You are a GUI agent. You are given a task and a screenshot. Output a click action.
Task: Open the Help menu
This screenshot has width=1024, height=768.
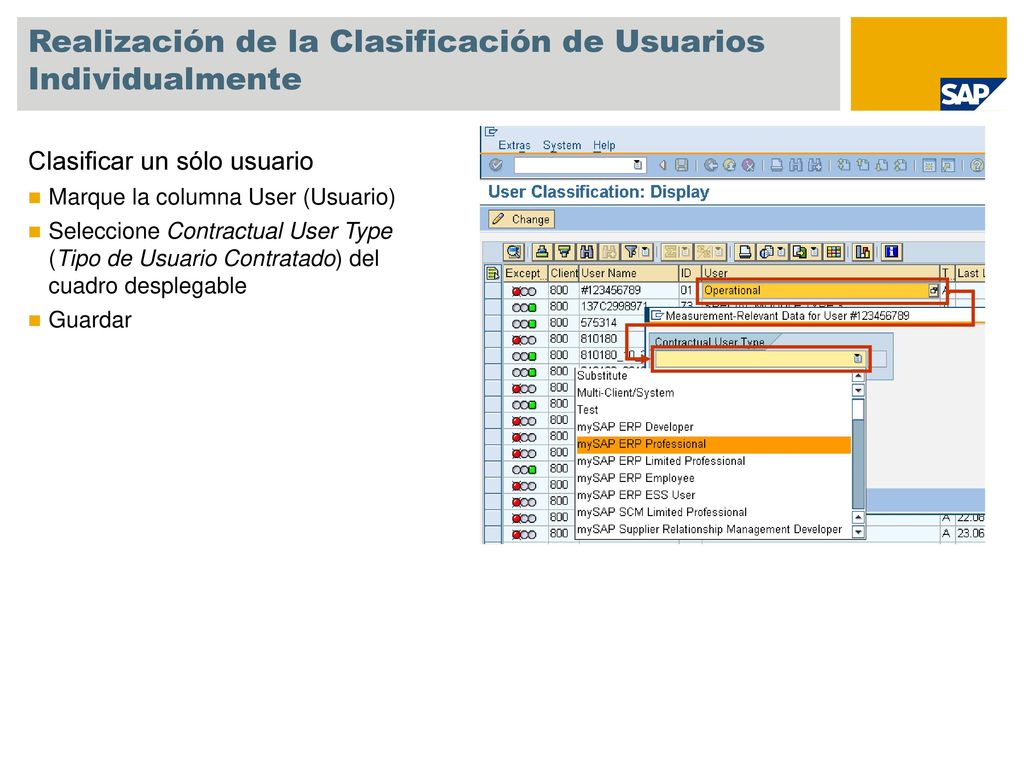[604, 145]
